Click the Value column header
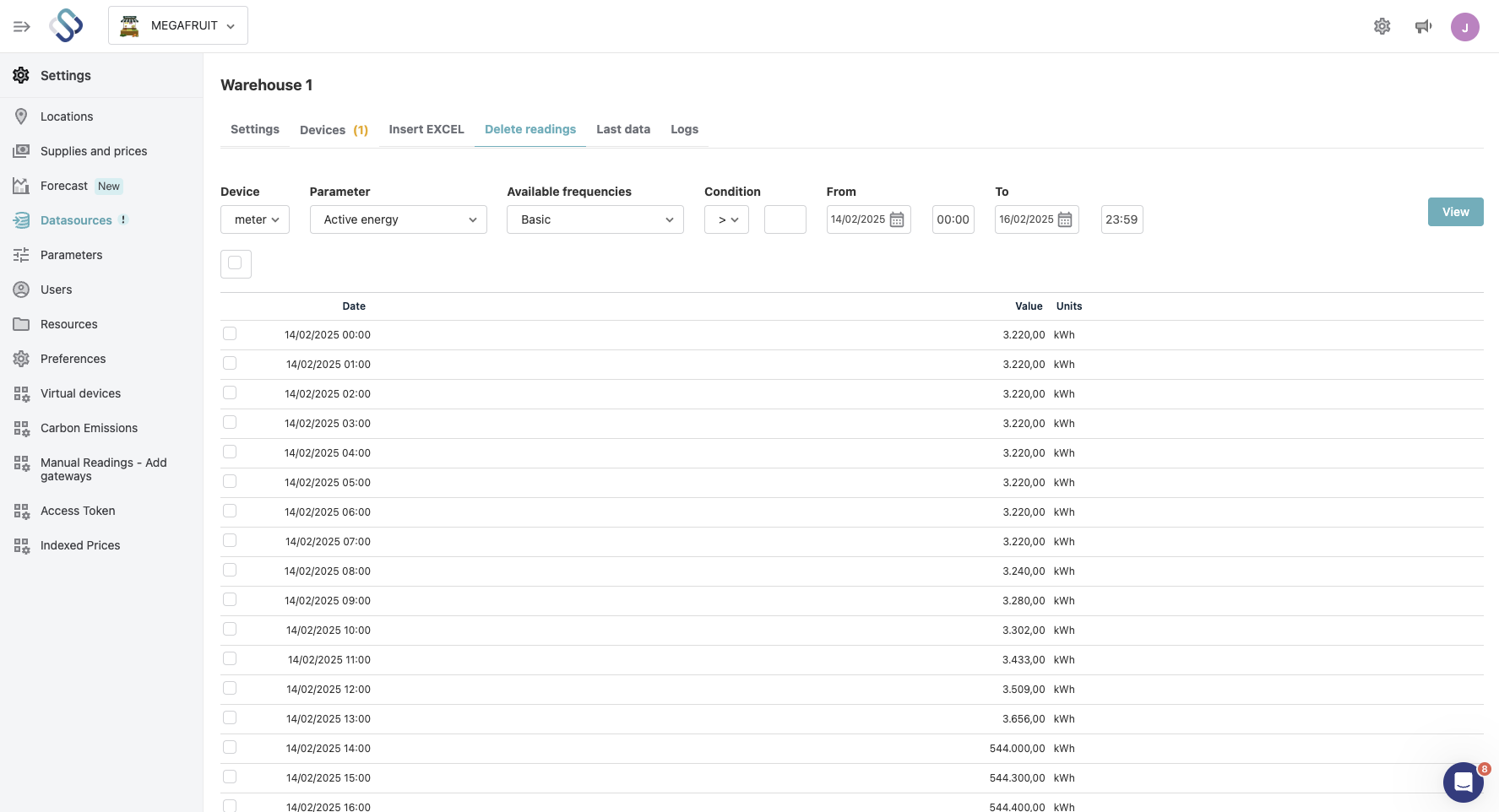Image resolution: width=1499 pixels, height=812 pixels. coord(1029,306)
